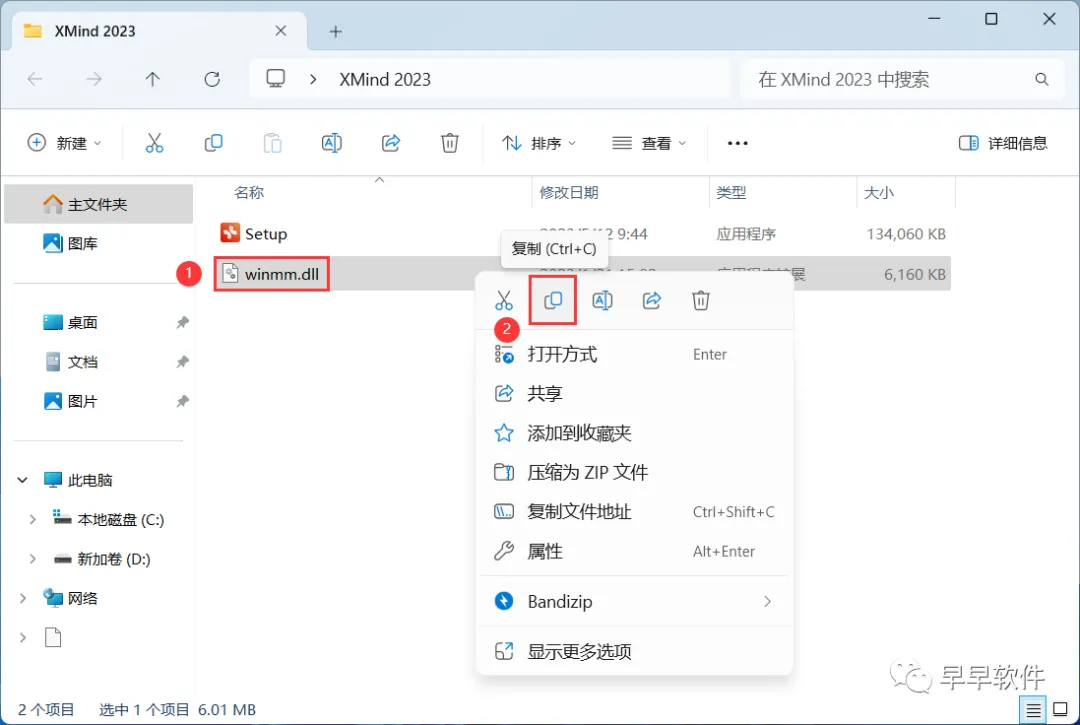This screenshot has width=1080, height=725.
Task: Open 主文件夹 in the sidebar
Action: coord(98,204)
